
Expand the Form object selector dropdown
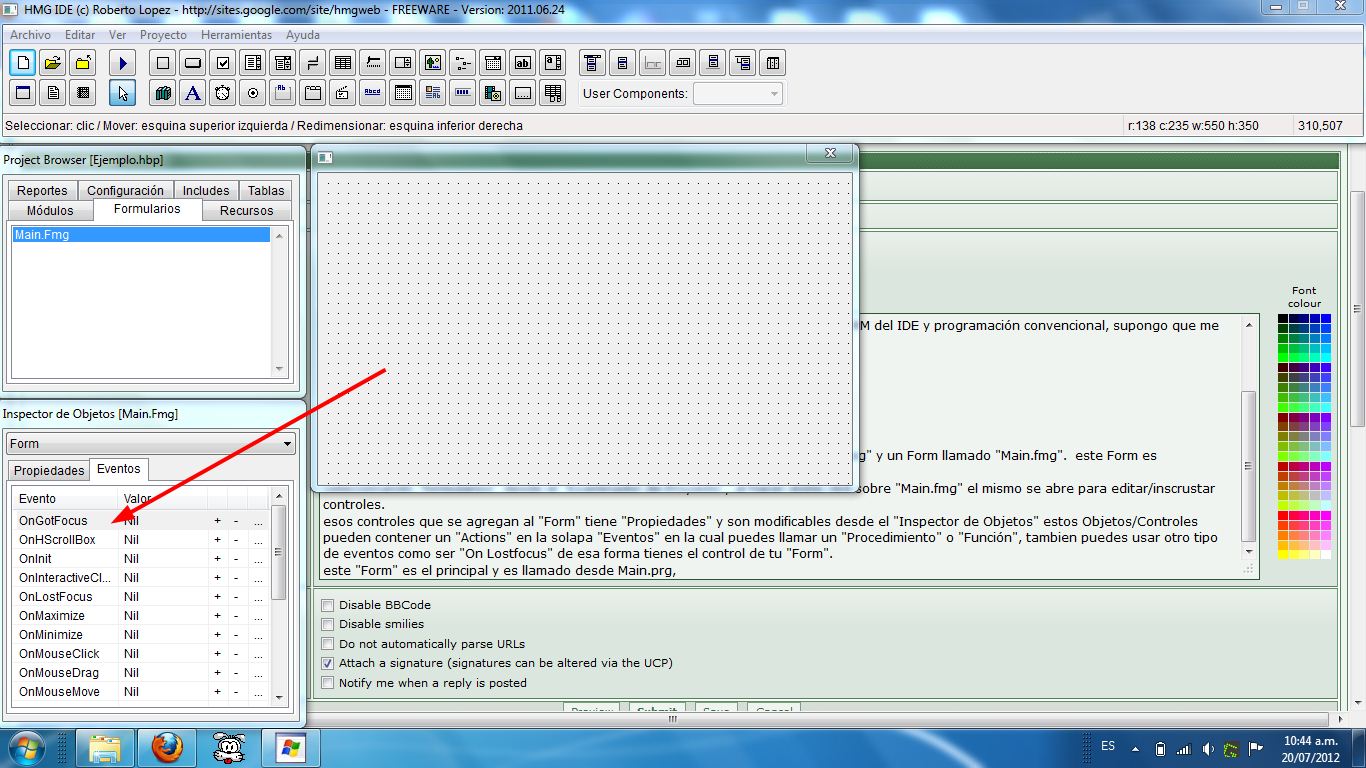pos(151,444)
